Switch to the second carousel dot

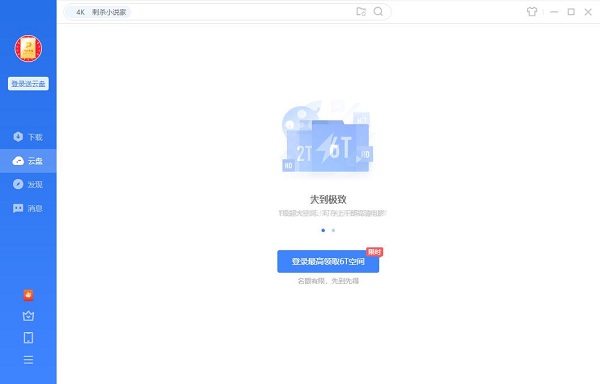(333, 230)
